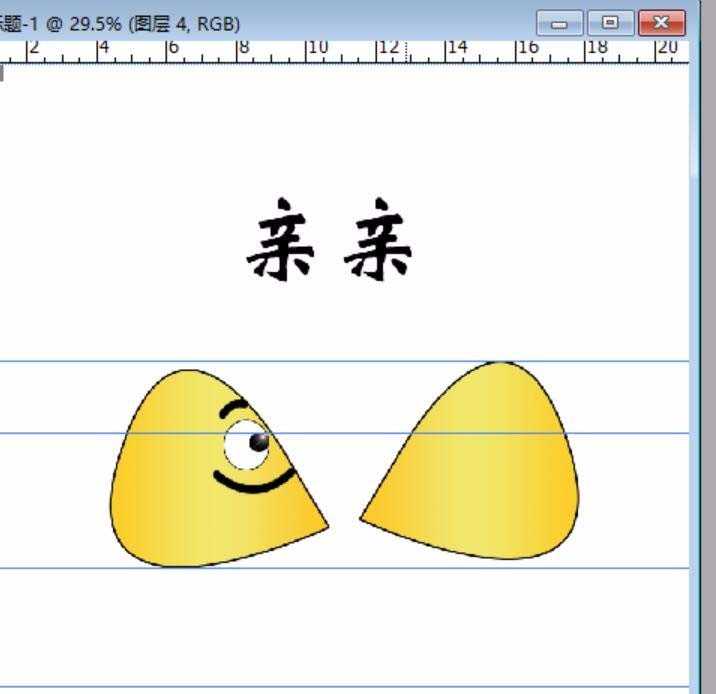716x694 pixels.
Task: Click the pointed tip of the right shape
Action: coord(364,517)
